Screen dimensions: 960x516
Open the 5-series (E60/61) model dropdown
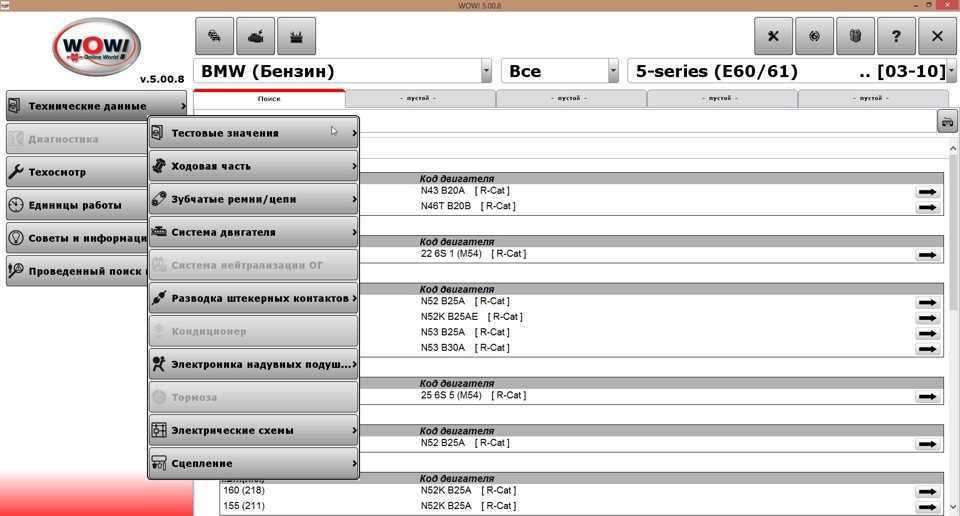[950, 71]
